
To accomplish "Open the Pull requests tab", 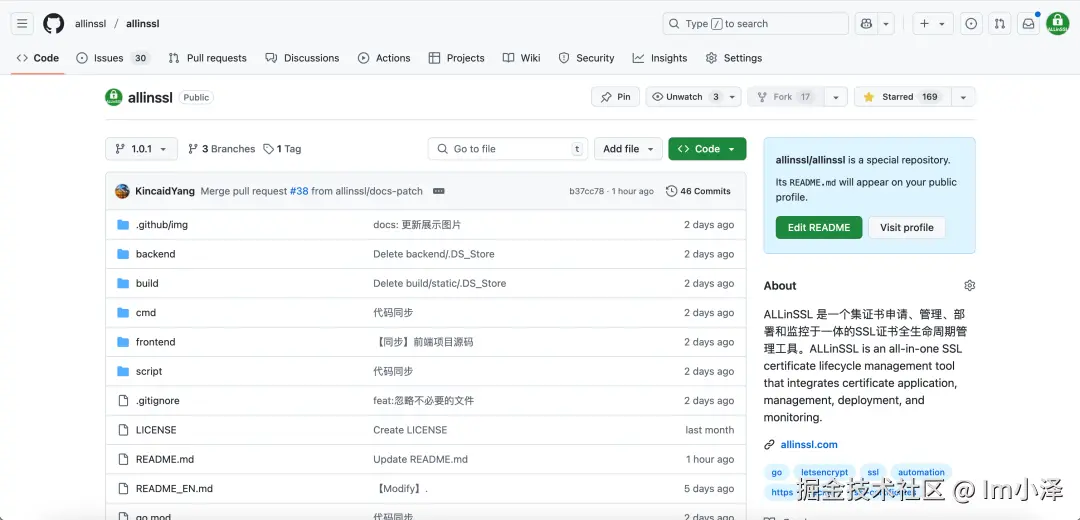I will (x=207, y=58).
